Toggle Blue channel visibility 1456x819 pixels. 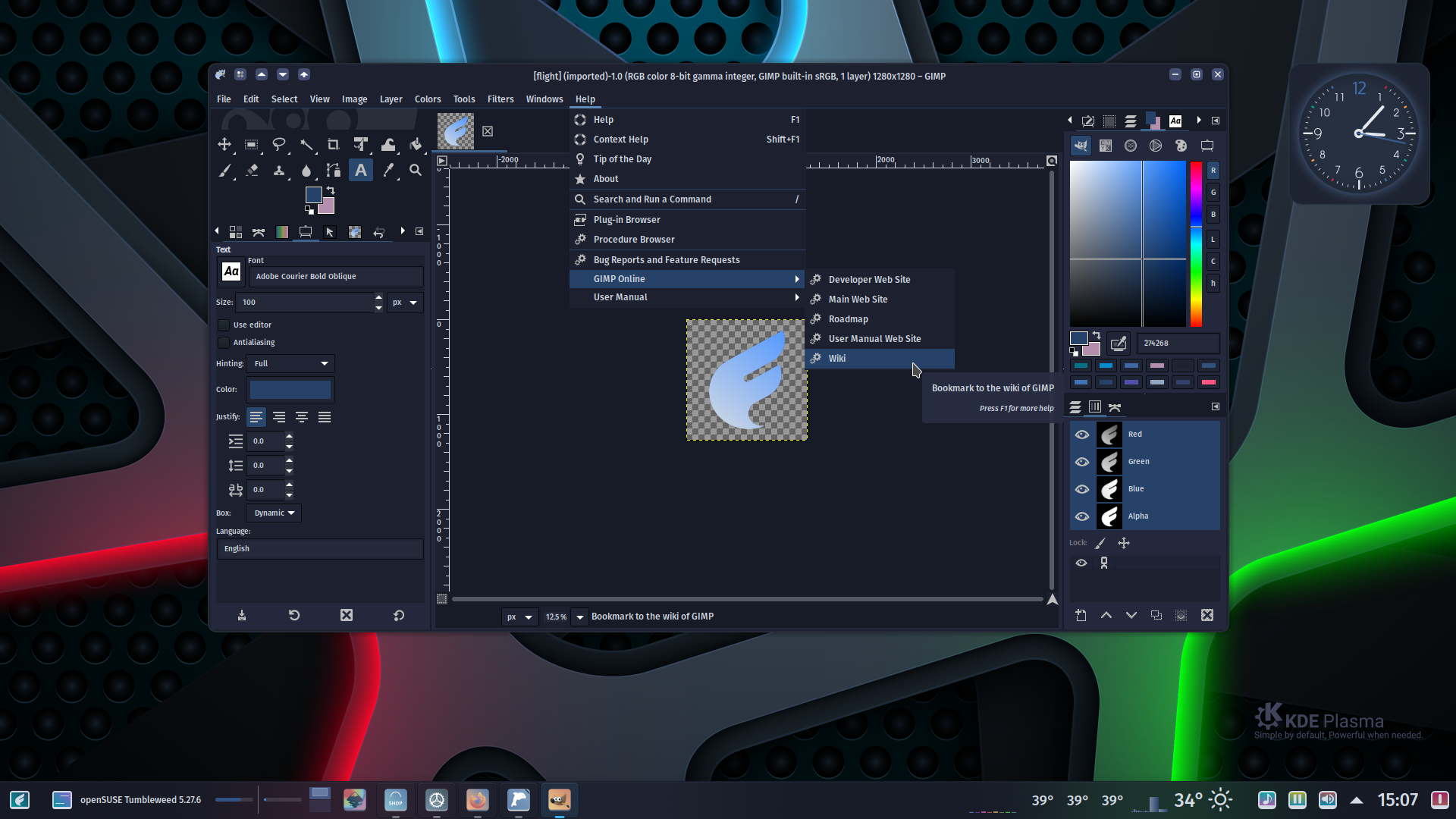(x=1082, y=489)
